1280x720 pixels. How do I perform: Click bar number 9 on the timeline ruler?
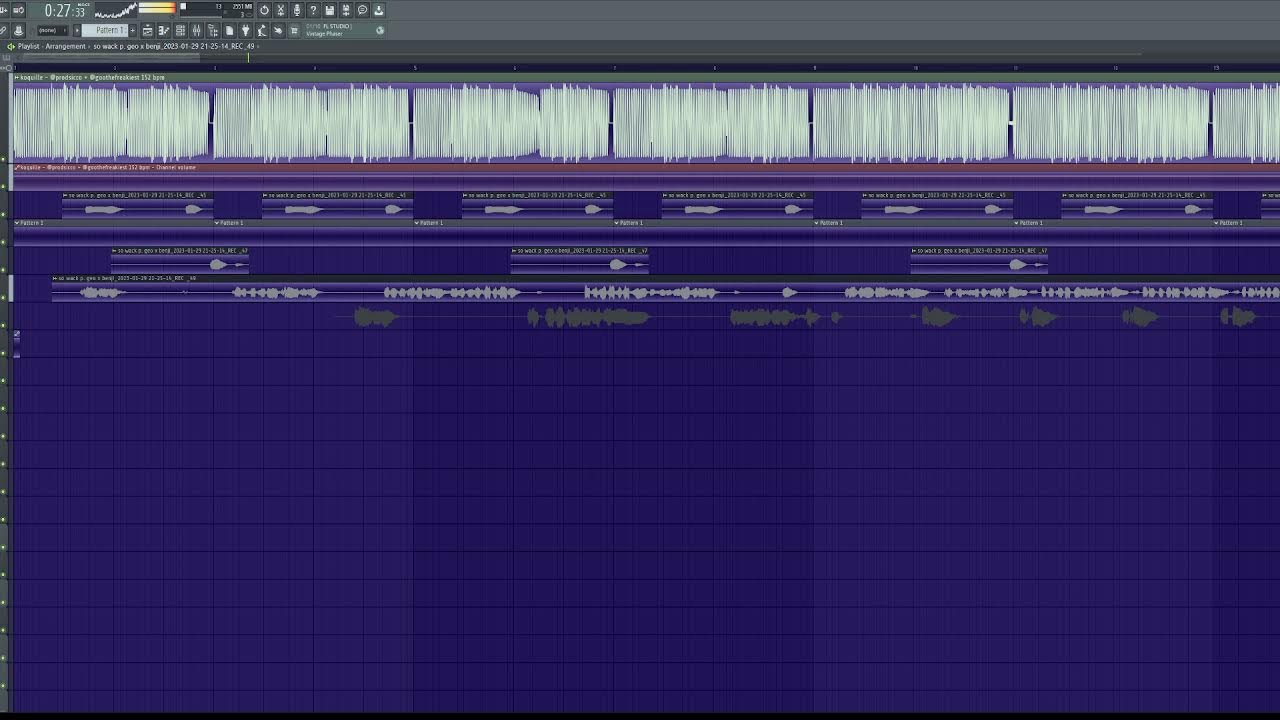pos(815,68)
